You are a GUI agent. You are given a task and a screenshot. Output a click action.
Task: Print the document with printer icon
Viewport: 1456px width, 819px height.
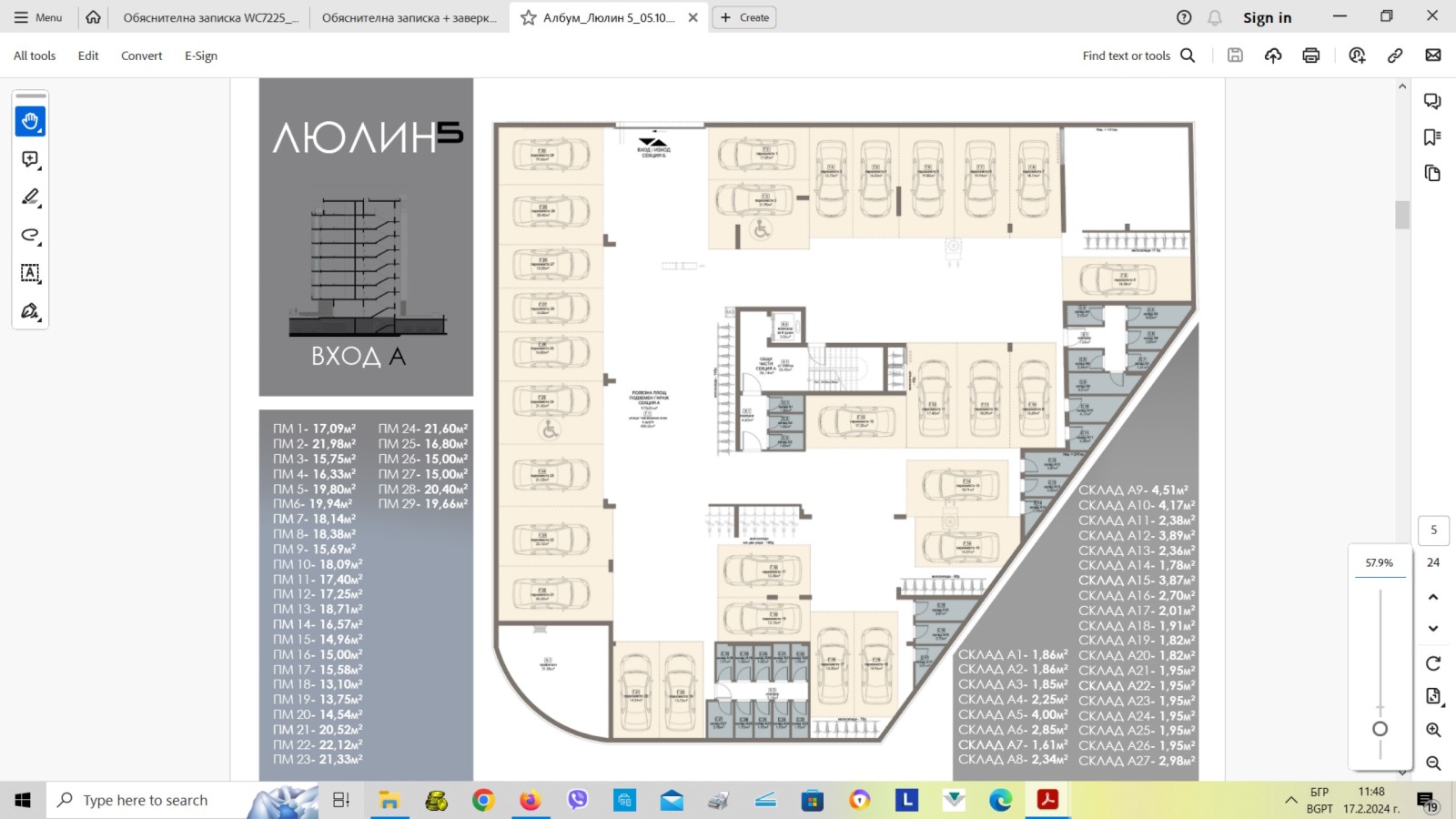1310,56
